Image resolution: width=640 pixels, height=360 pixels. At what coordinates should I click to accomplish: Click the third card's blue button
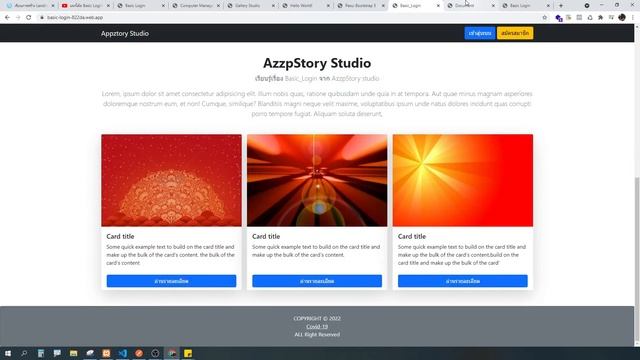pos(463,281)
